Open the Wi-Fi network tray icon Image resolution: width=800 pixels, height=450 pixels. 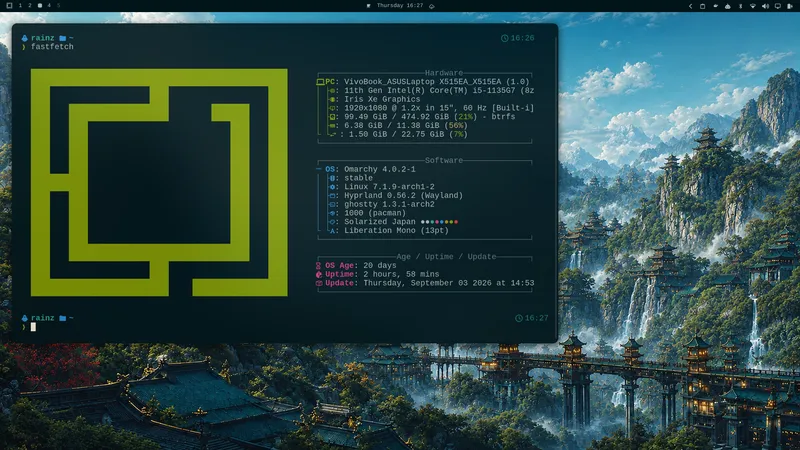click(x=753, y=6)
